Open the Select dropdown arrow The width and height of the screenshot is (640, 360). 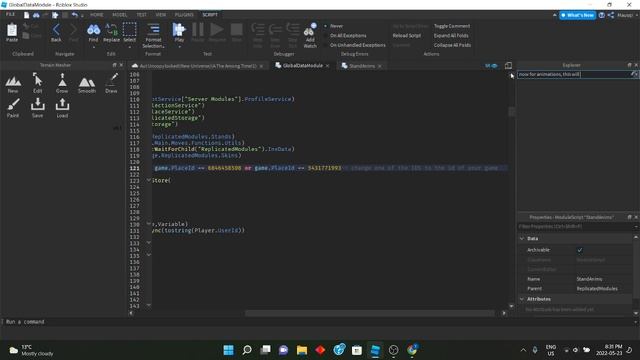click(129, 47)
